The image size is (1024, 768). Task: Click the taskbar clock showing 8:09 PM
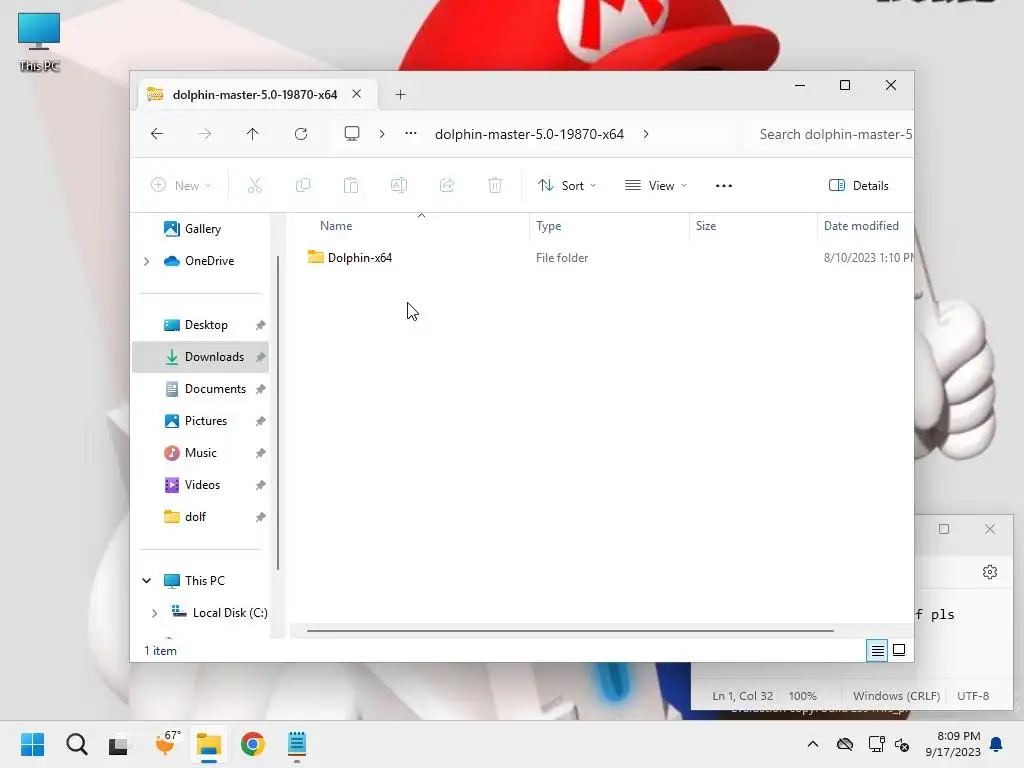pyautogui.click(x=953, y=744)
